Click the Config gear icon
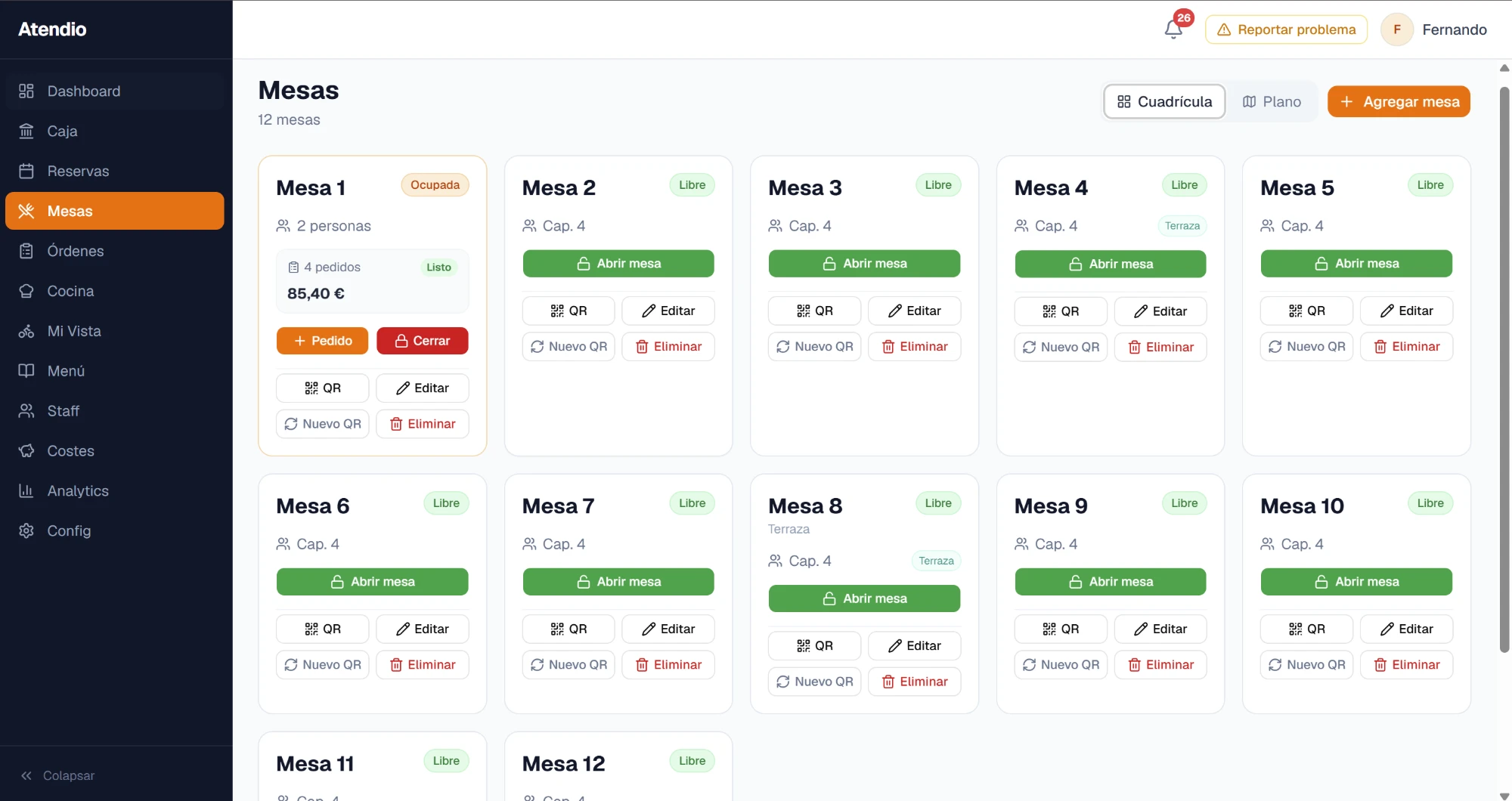The width and height of the screenshot is (1512, 801). pos(26,532)
